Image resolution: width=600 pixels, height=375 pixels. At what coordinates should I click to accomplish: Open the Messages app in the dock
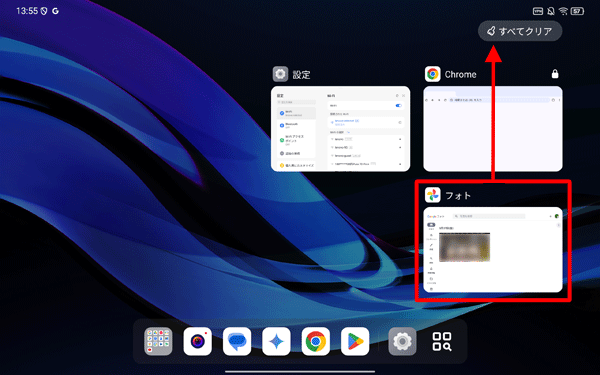coord(237,341)
